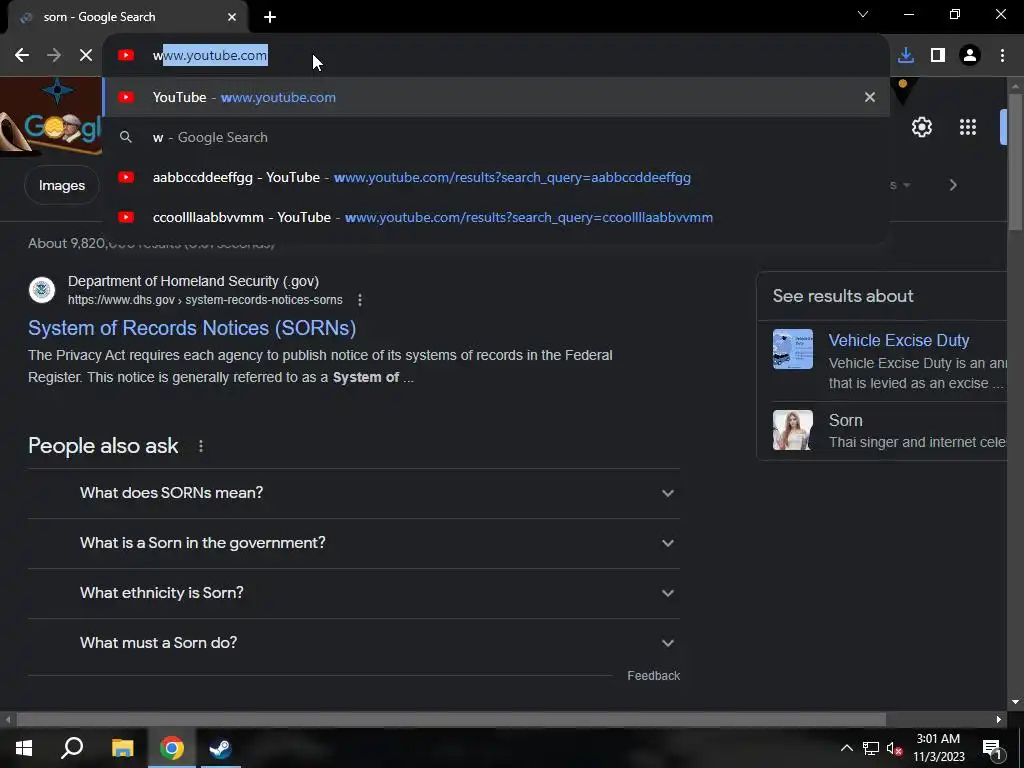Screen dimensions: 1024x768
Task: Close the 'sorn - Google Search' tab
Action: click(232, 17)
